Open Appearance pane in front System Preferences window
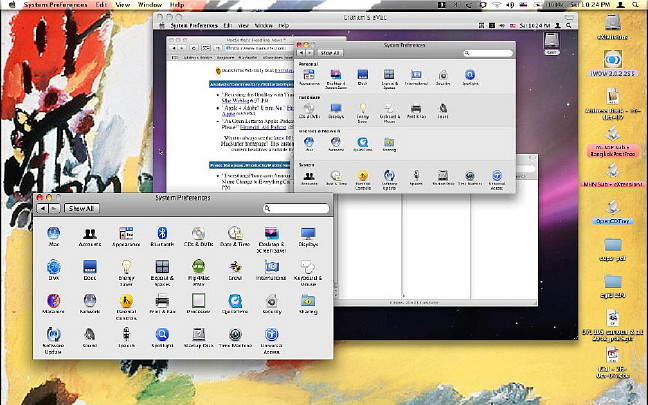Image resolution: width=648 pixels, height=405 pixels. tap(126, 236)
